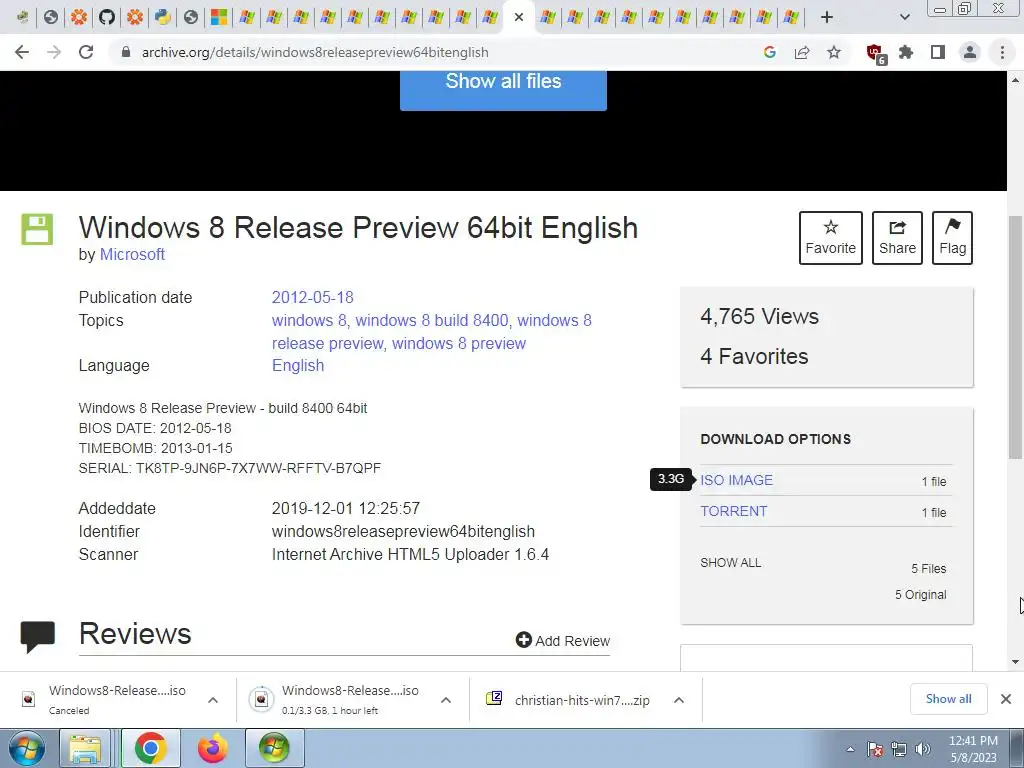Click the 5 Original count
1024x768 pixels.
920,595
